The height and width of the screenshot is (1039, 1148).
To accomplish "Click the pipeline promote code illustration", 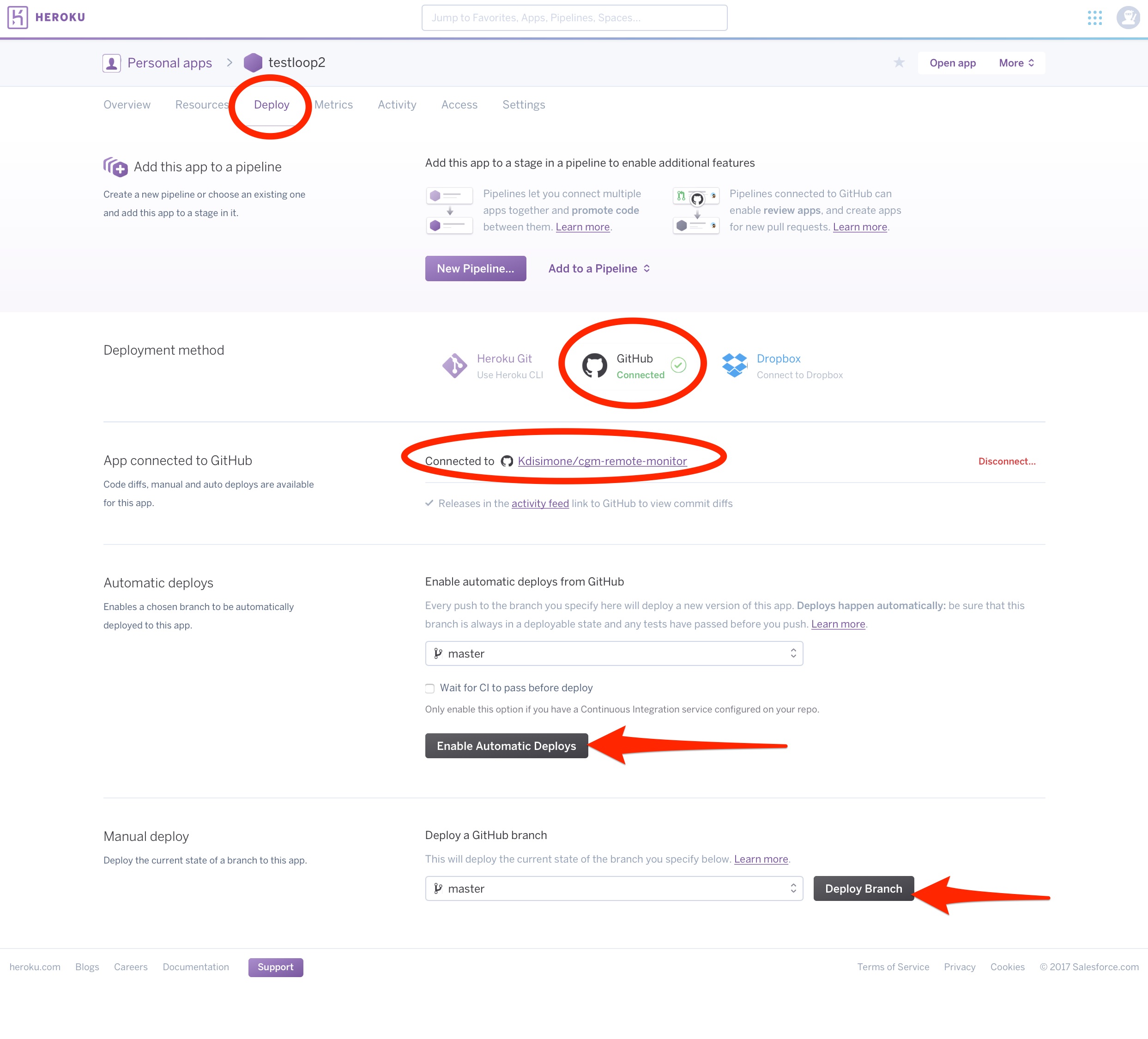I will coord(449,211).
